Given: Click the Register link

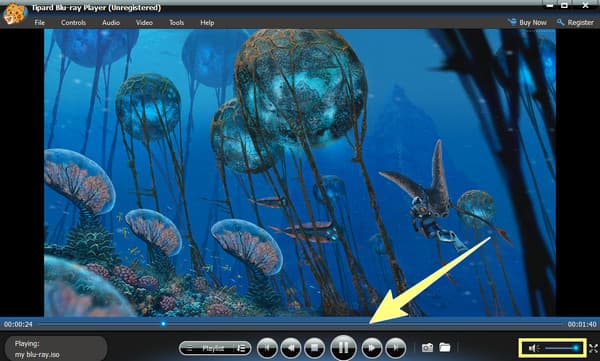Looking at the screenshot, I should point(575,22).
